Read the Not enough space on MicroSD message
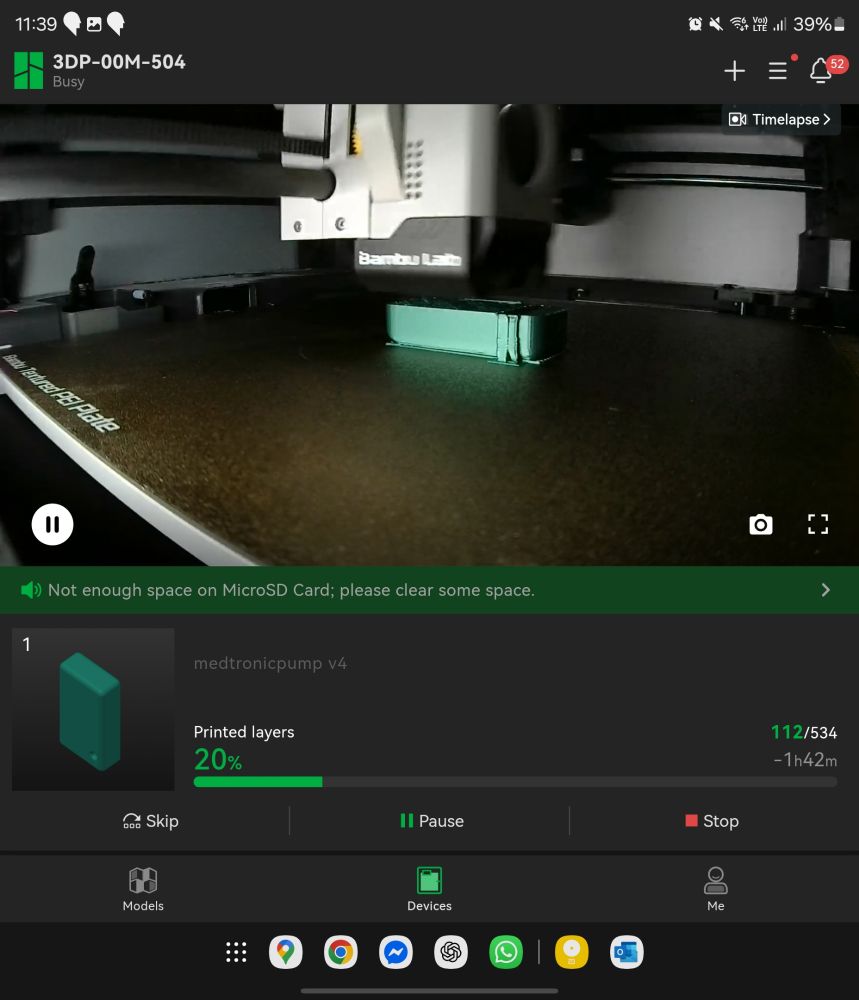This screenshot has width=859, height=1000. click(291, 590)
